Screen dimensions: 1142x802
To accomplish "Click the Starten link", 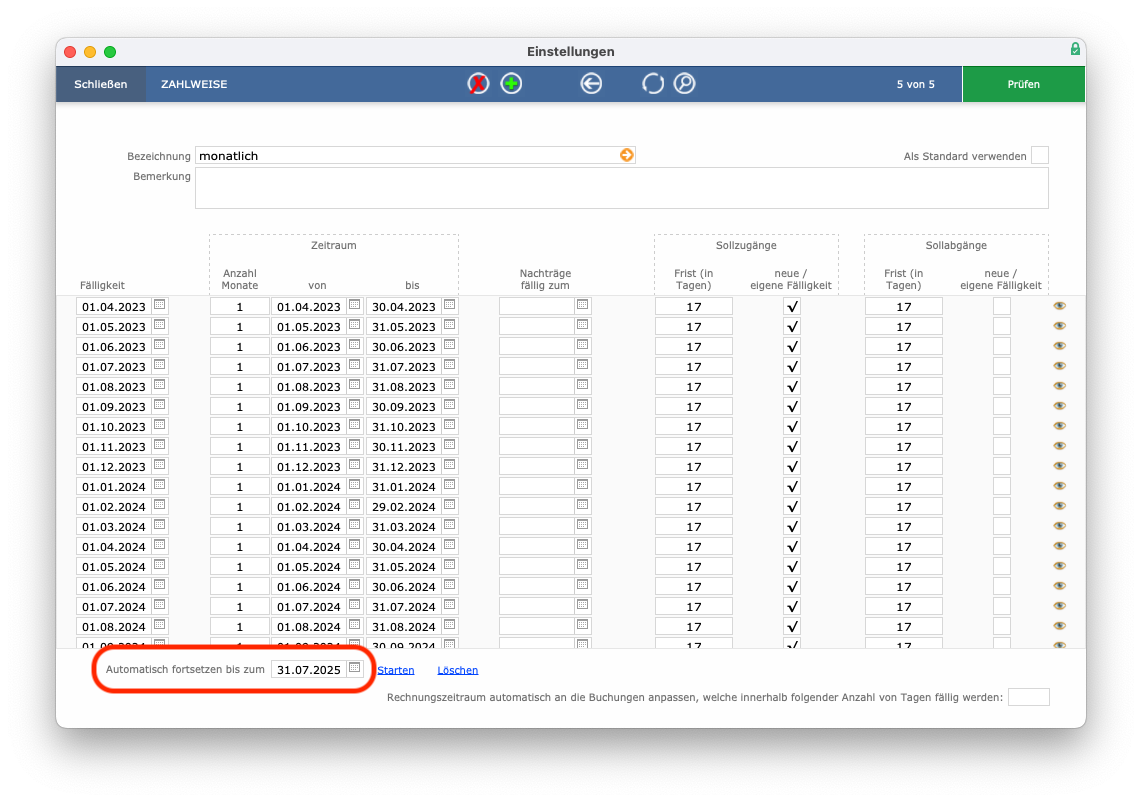I will pyautogui.click(x=395, y=670).
